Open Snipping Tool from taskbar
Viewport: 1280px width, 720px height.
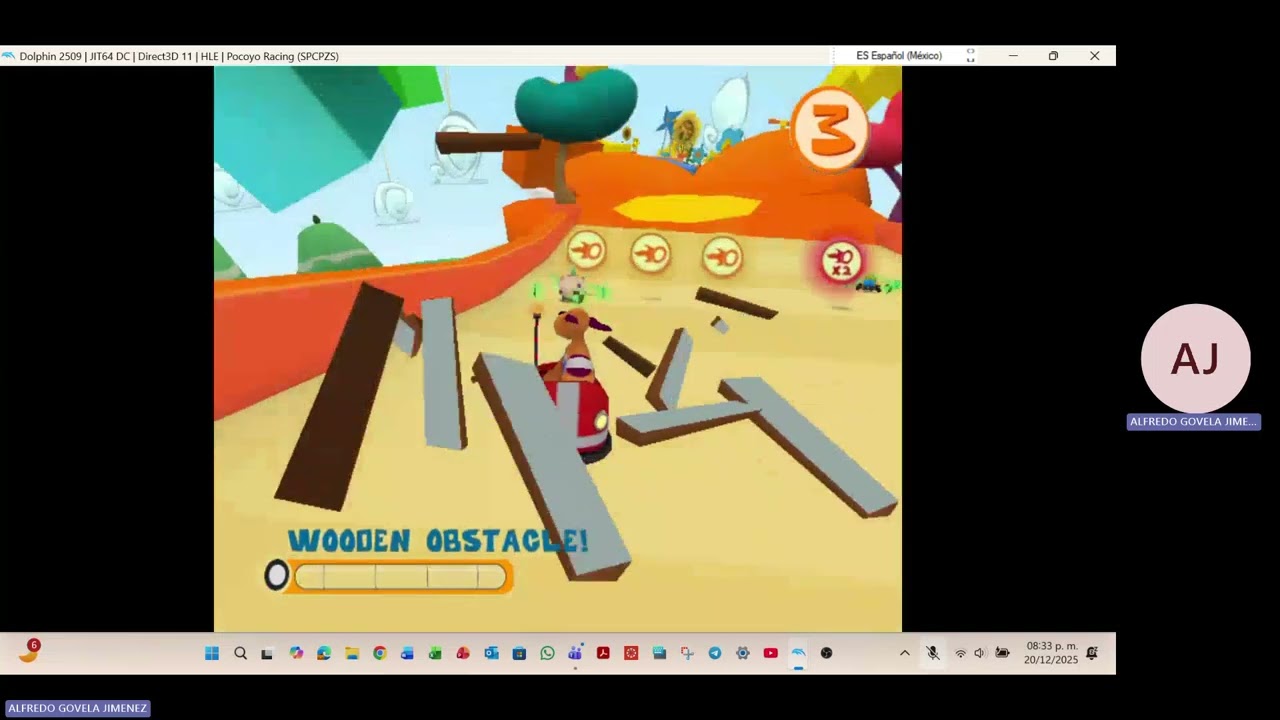point(687,653)
